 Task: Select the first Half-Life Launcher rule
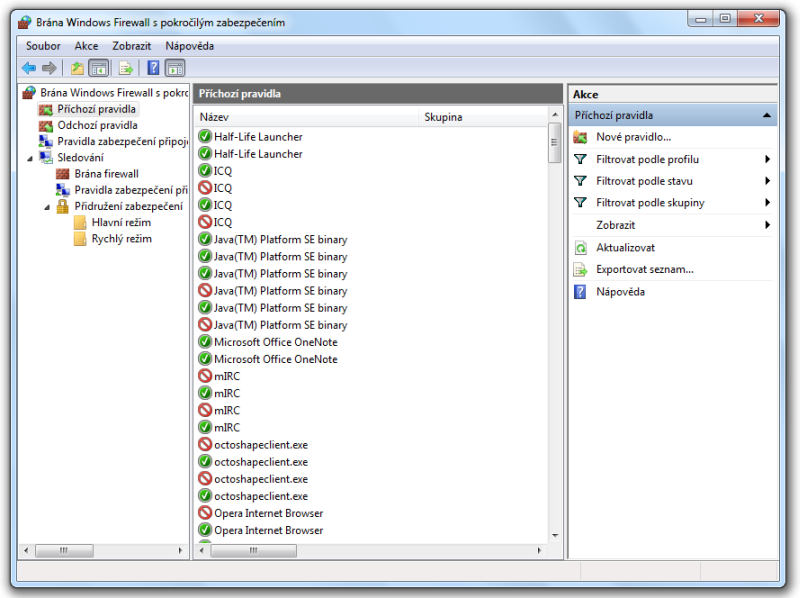pyautogui.click(x=258, y=137)
